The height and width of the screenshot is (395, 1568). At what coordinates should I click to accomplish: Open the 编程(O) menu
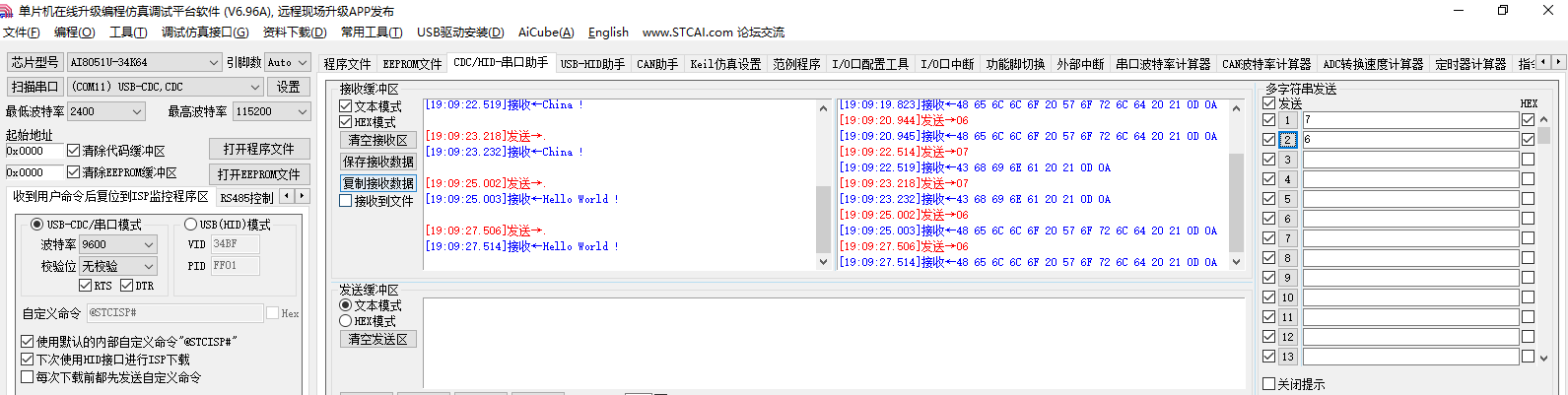75,33
